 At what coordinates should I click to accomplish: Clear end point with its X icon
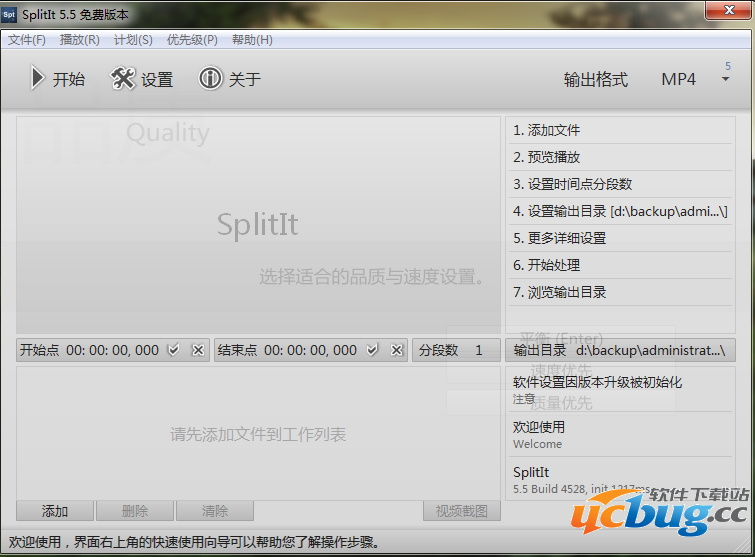point(396,350)
